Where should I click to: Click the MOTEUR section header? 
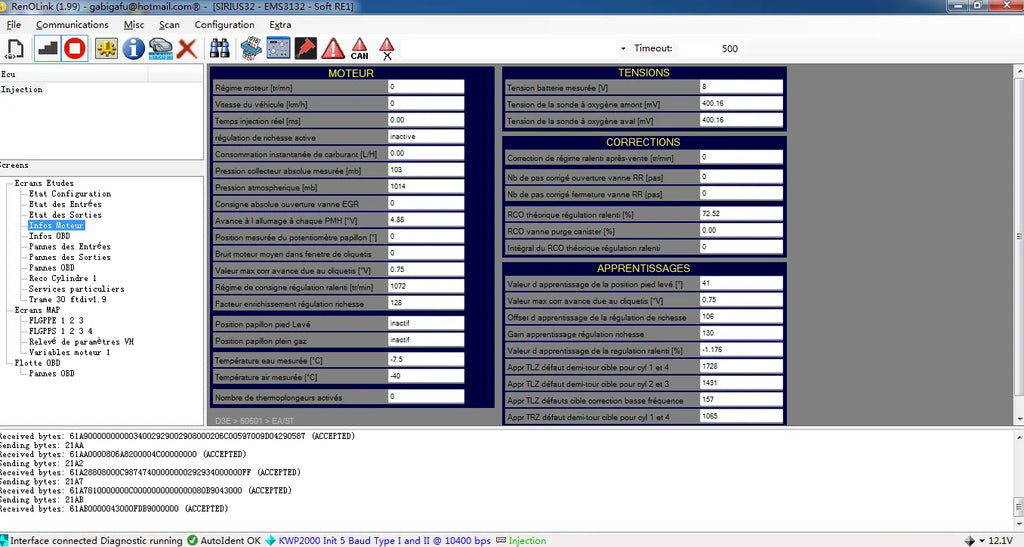click(351, 73)
